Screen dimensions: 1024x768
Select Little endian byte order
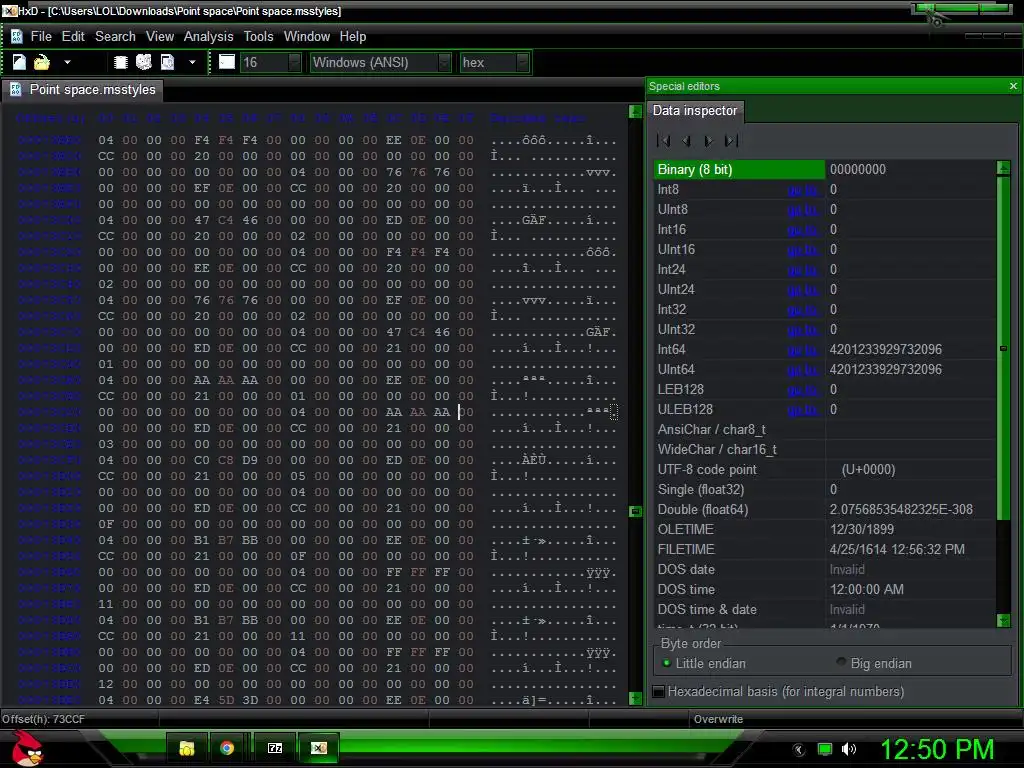(703, 664)
